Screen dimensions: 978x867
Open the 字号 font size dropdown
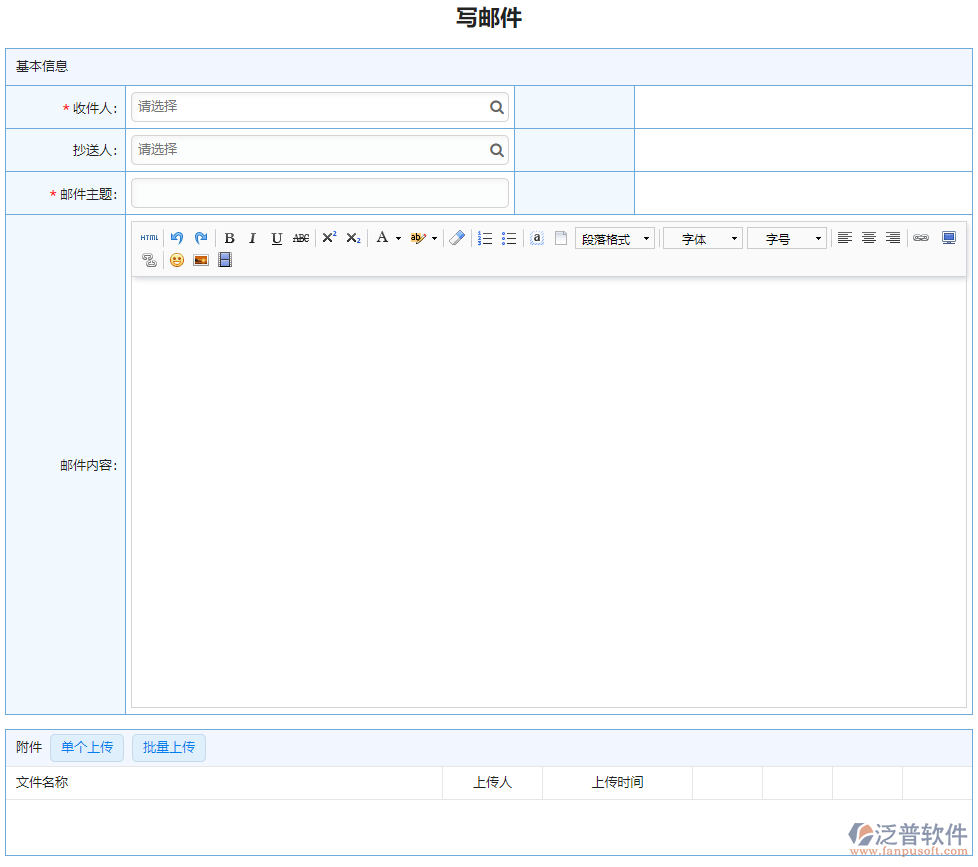787,238
